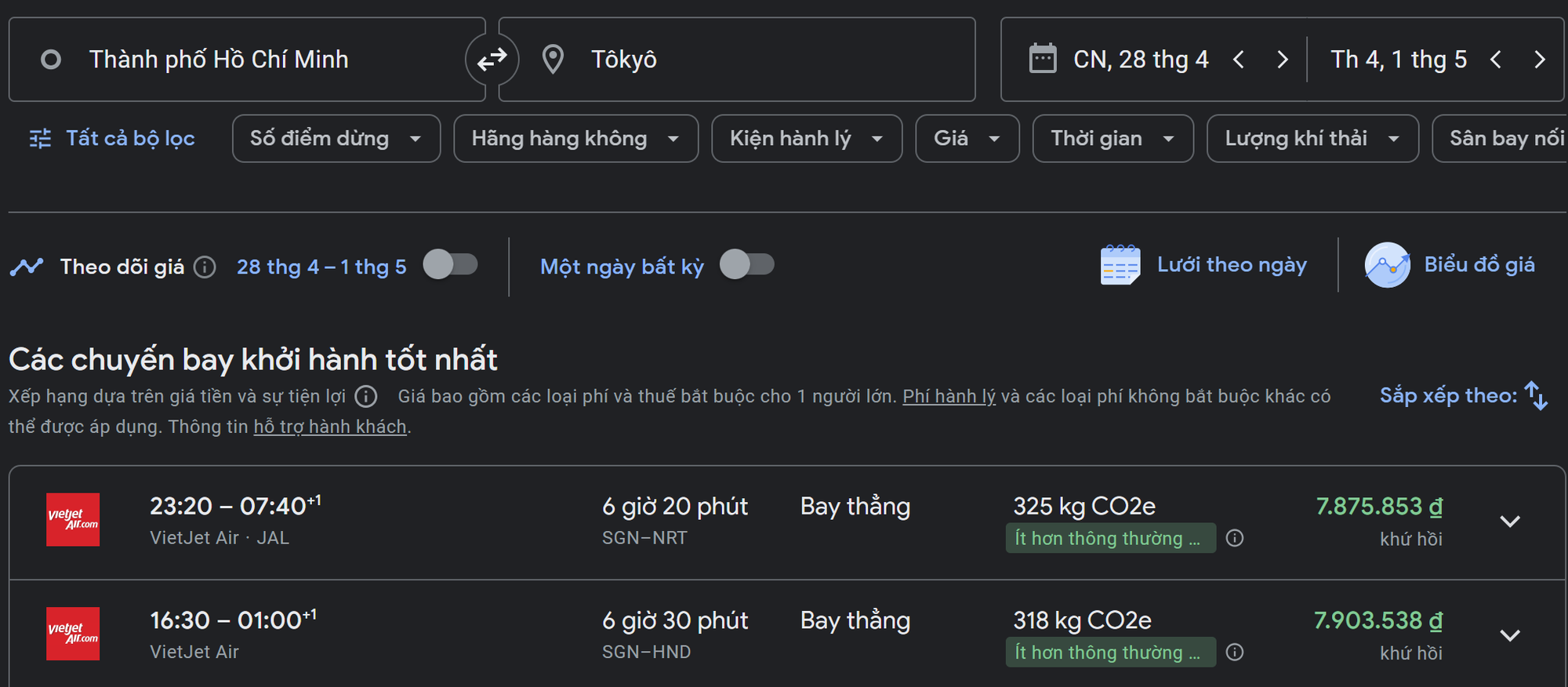The height and width of the screenshot is (687, 1568).
Task: Click the sort order arrows icon
Action: pyautogui.click(x=1536, y=395)
